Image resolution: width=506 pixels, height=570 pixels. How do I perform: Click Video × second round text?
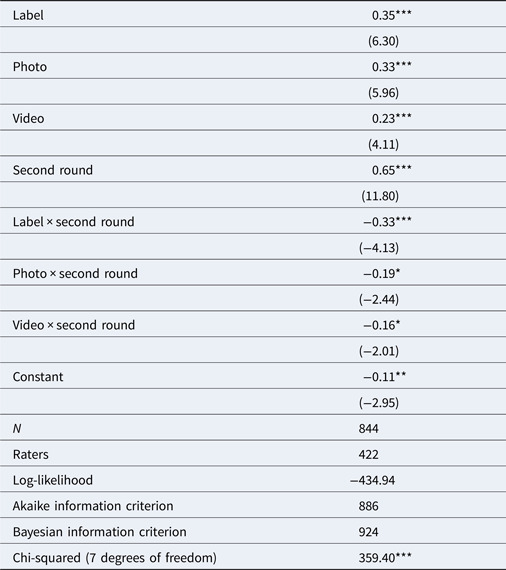pyautogui.click(x=74, y=325)
